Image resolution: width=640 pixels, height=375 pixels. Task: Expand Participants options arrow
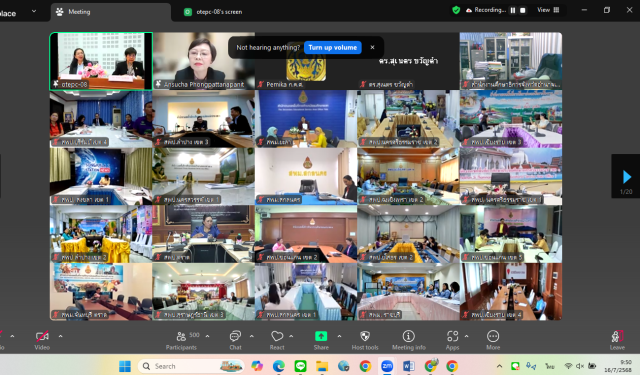(x=207, y=336)
